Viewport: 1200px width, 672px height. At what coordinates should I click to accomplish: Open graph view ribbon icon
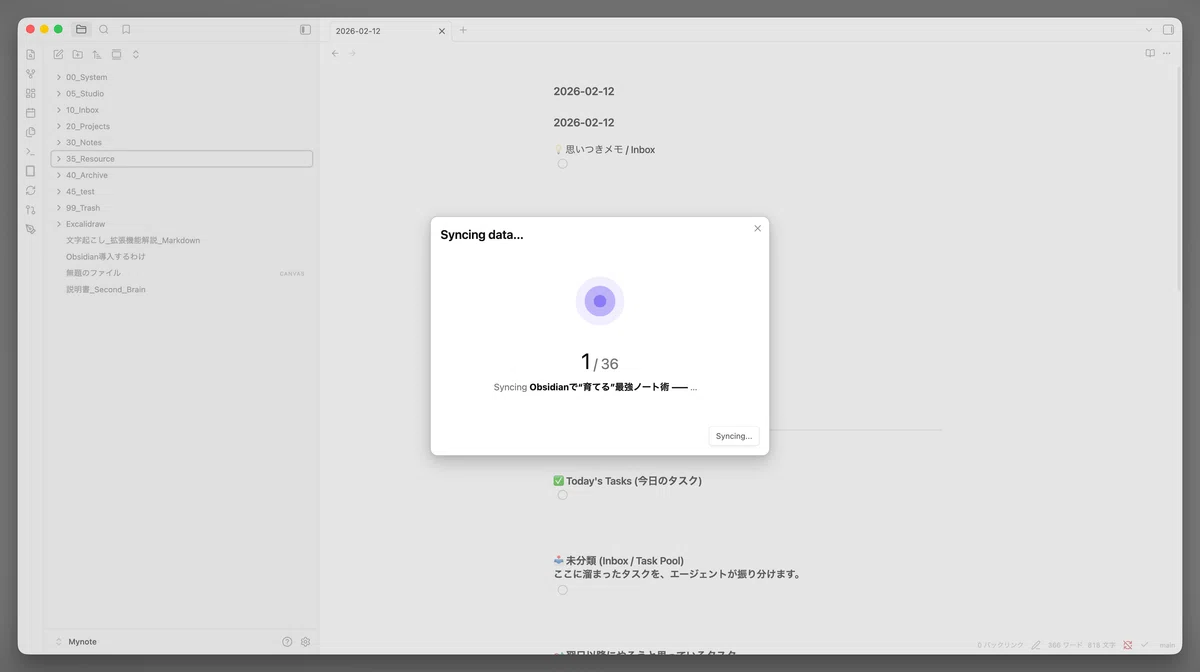pyautogui.click(x=31, y=73)
